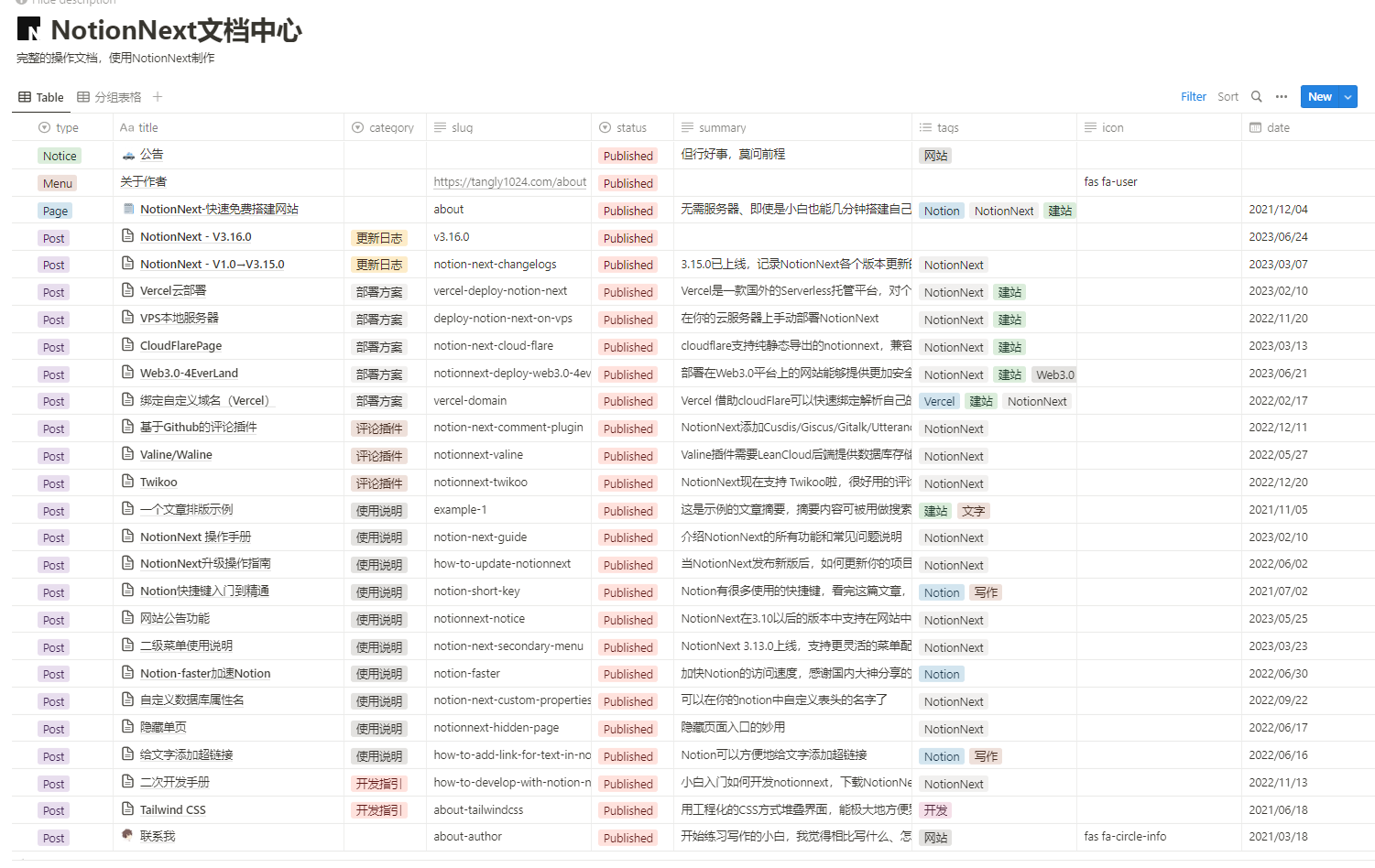Image resolution: width=1375 pixels, height=868 pixels.
Task: Select the summary cell 但行好事，莫问前程
Action: 792,155
